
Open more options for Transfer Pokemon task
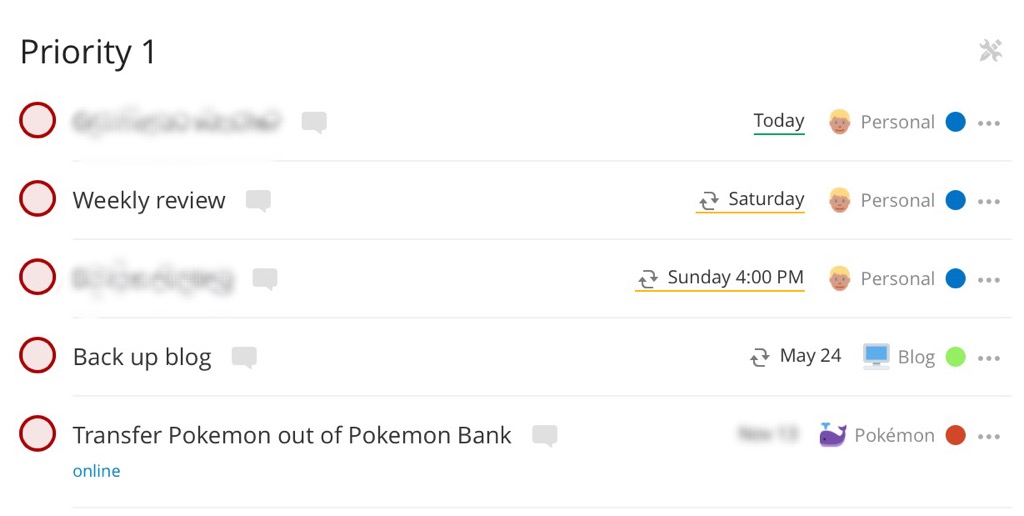pyautogui.click(x=989, y=436)
